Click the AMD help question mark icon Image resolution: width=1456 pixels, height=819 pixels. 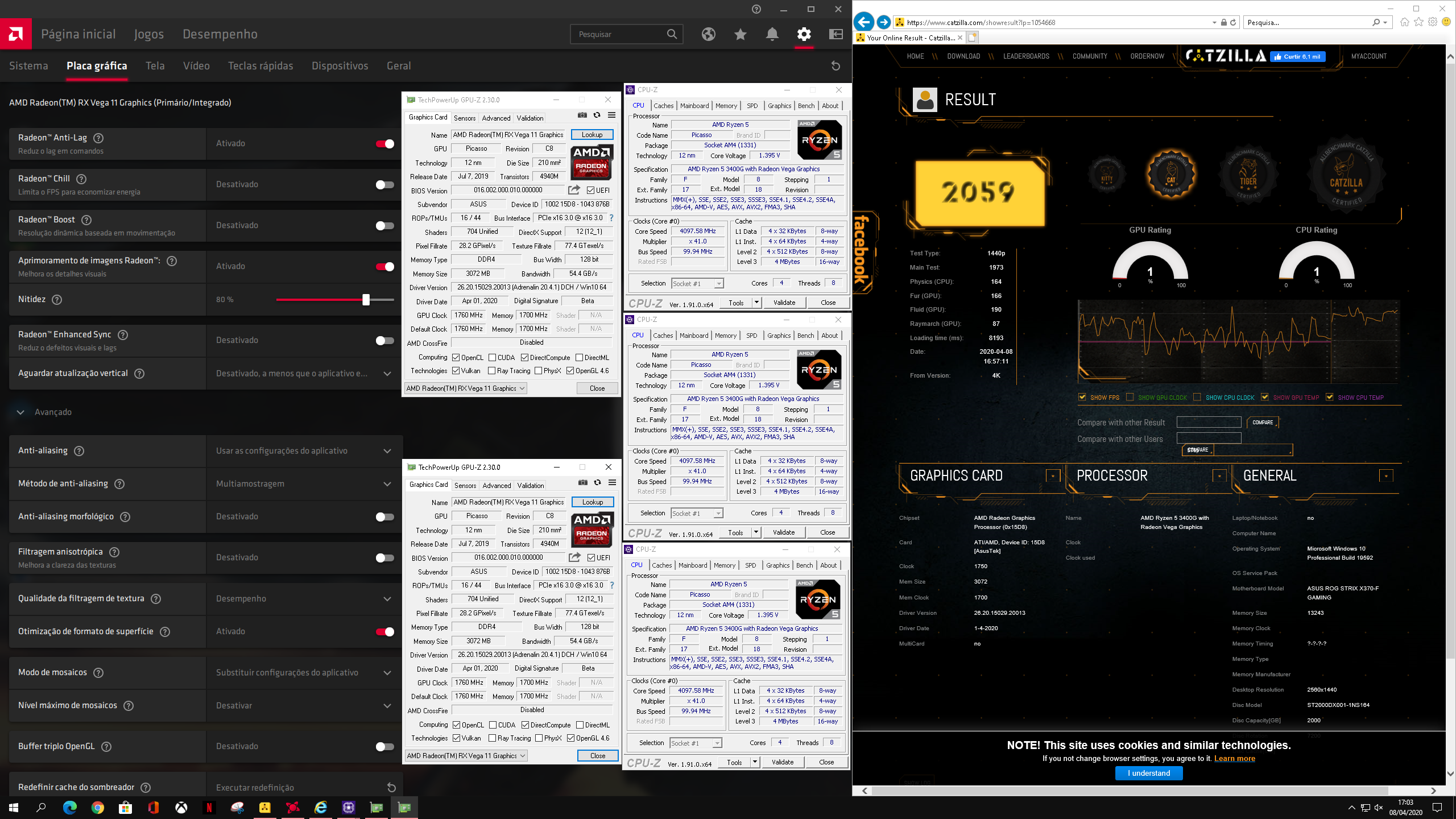pyautogui.click(x=756, y=9)
